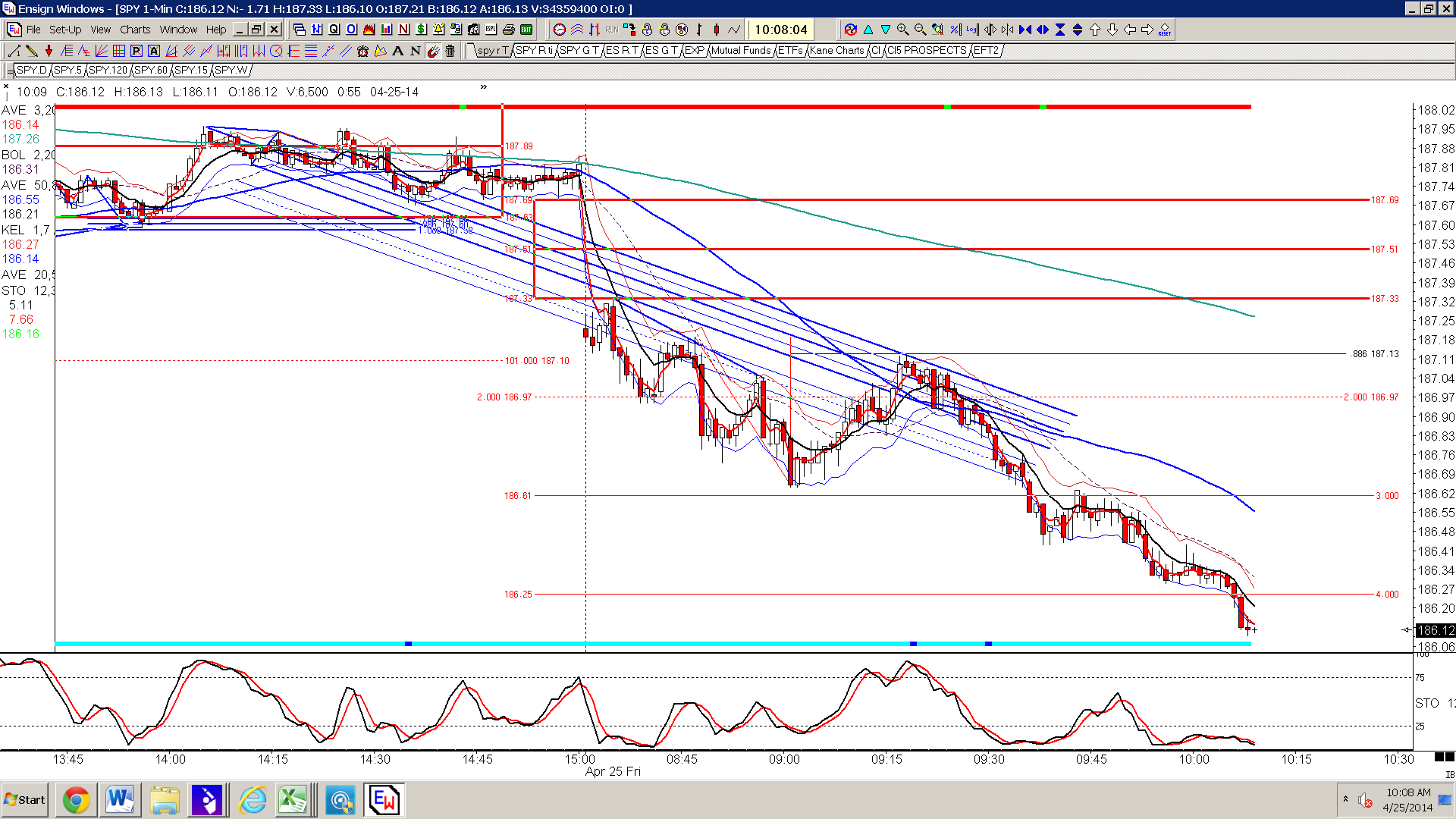Click the flame icon in toolbar

(x=369, y=30)
